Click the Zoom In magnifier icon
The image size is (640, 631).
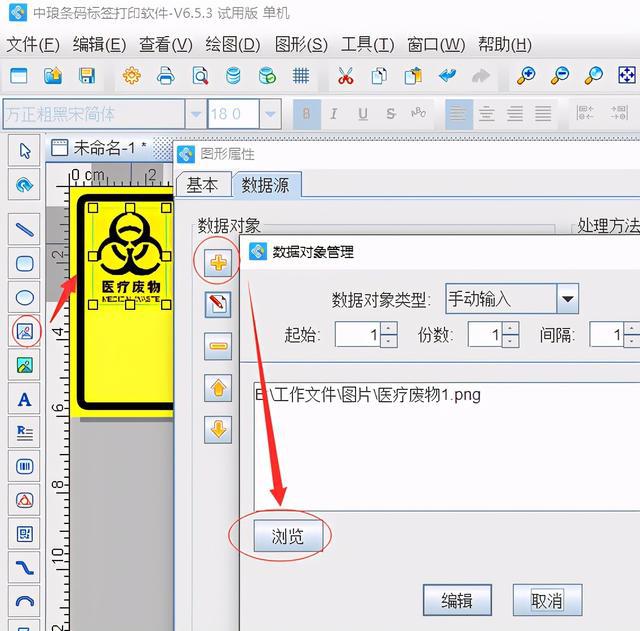[x=526, y=76]
